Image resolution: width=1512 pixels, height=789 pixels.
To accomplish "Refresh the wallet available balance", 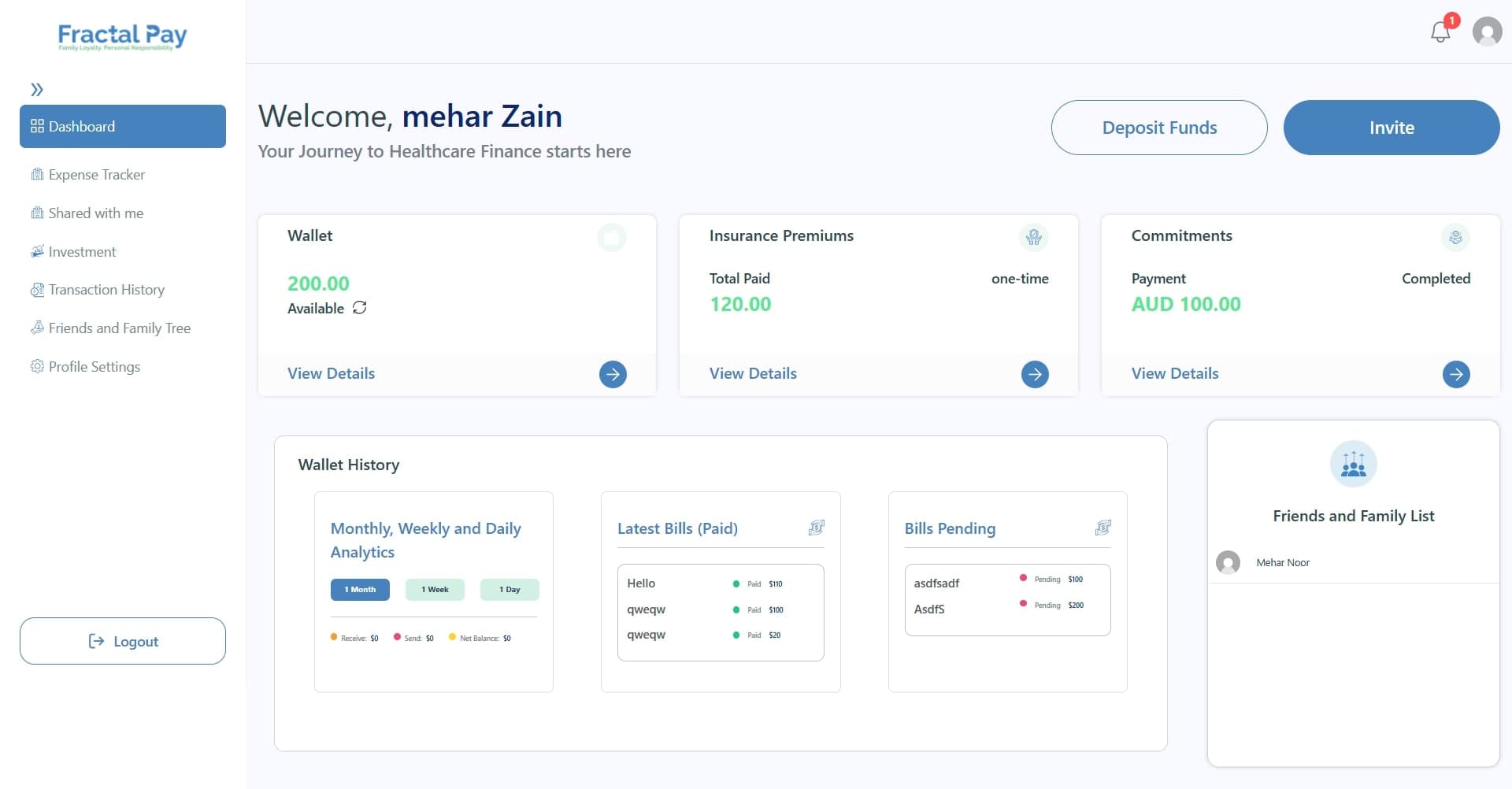I will tap(360, 308).
